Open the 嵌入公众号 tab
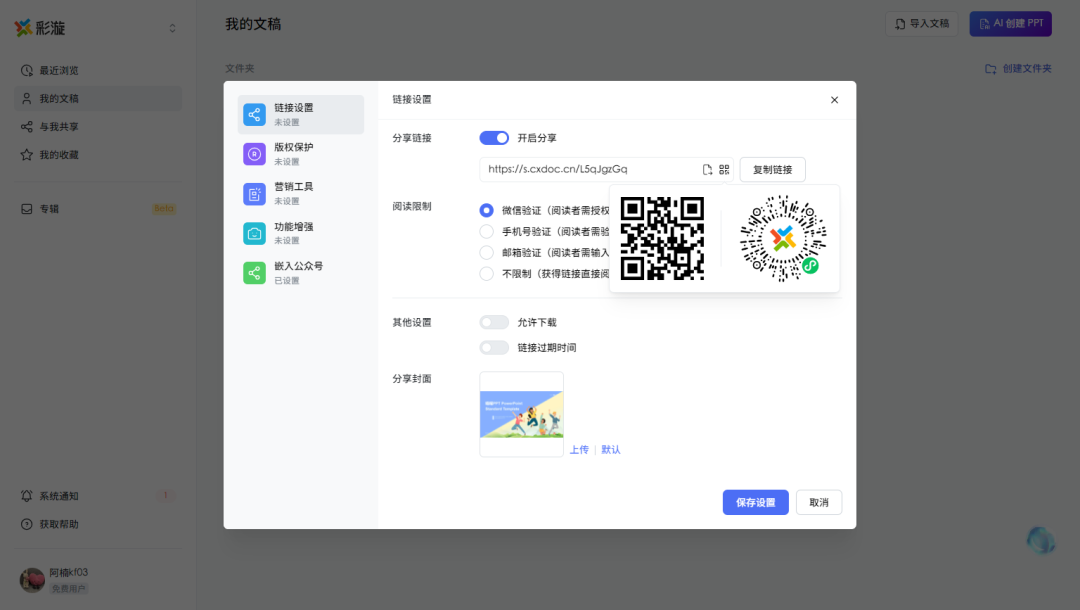 point(301,273)
